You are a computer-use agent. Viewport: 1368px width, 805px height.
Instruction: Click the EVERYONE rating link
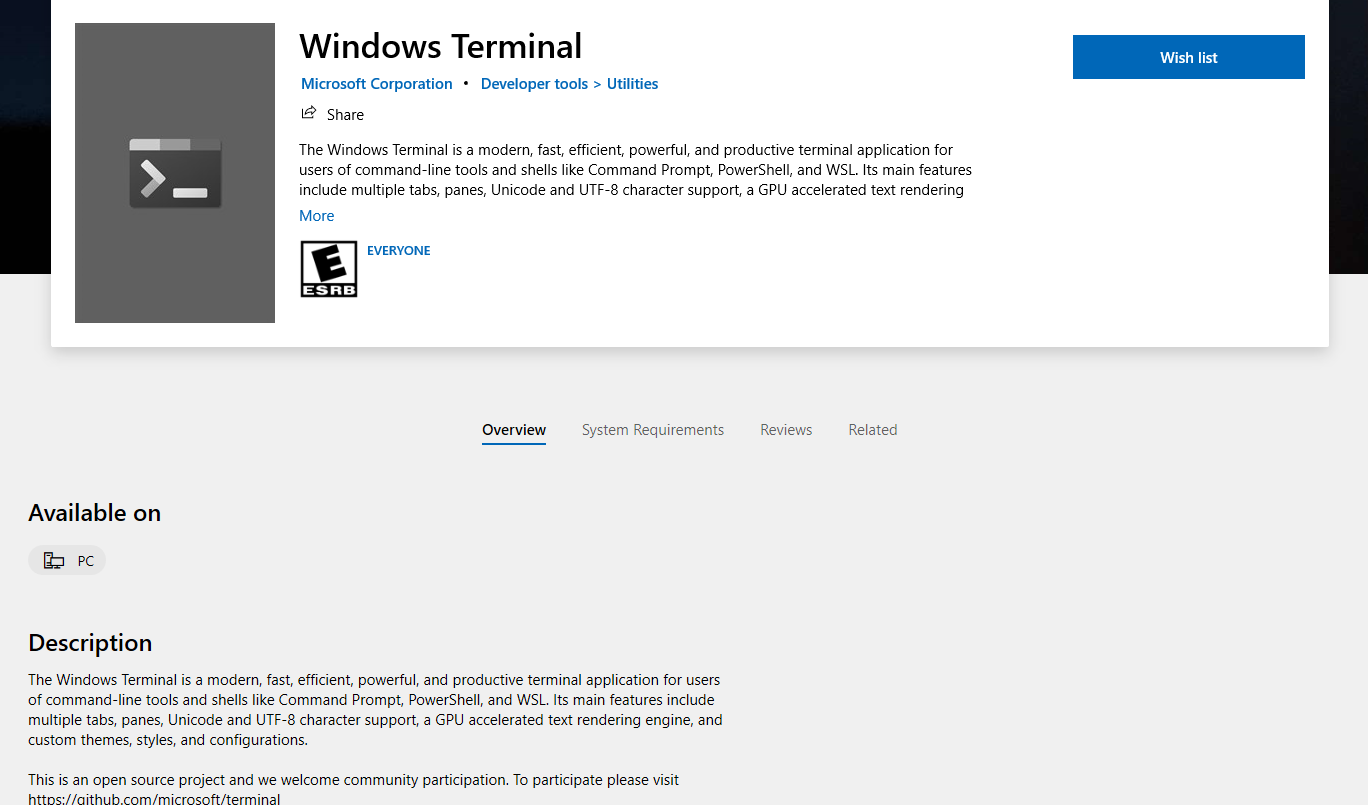[399, 251]
